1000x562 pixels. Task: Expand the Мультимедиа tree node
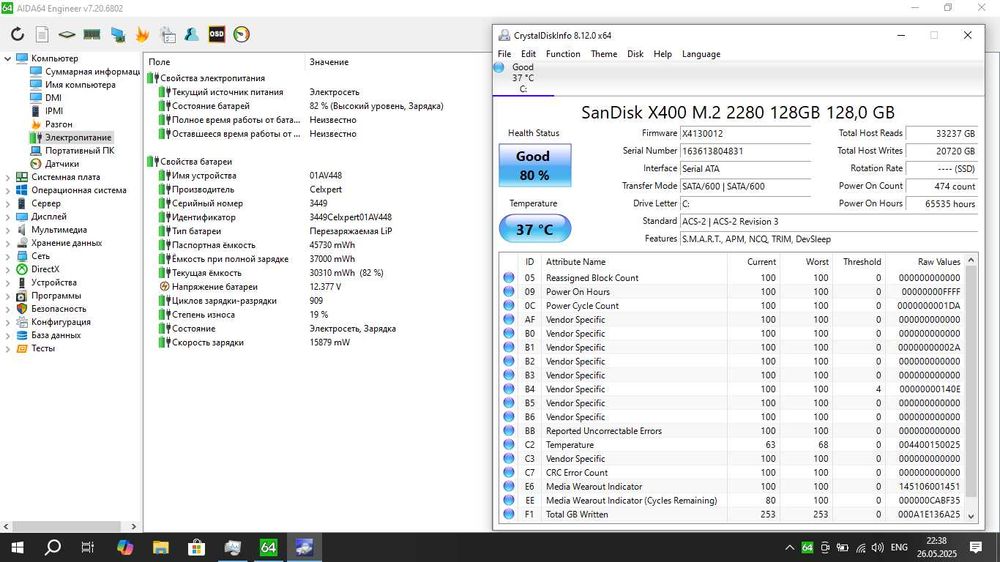point(8,230)
